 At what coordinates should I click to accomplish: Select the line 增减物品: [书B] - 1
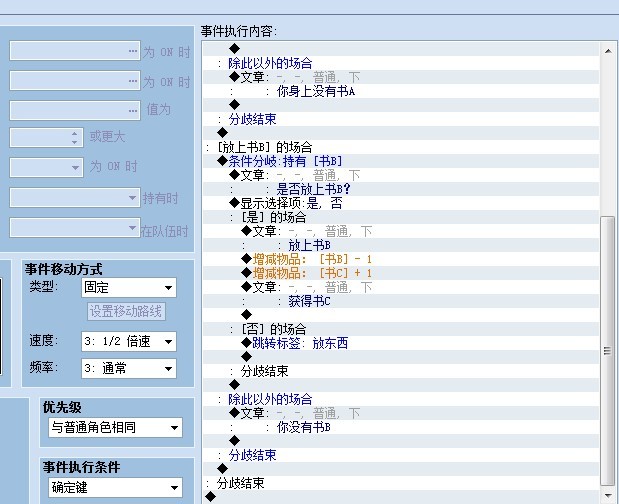coord(401,259)
